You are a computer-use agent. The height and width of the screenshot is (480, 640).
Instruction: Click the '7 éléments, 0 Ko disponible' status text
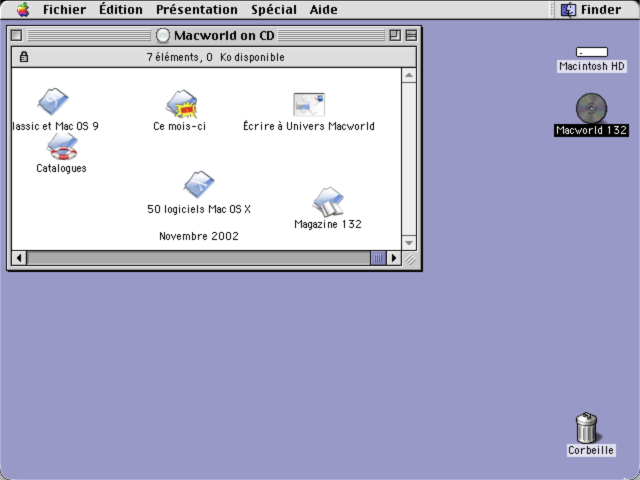pyautogui.click(x=216, y=57)
